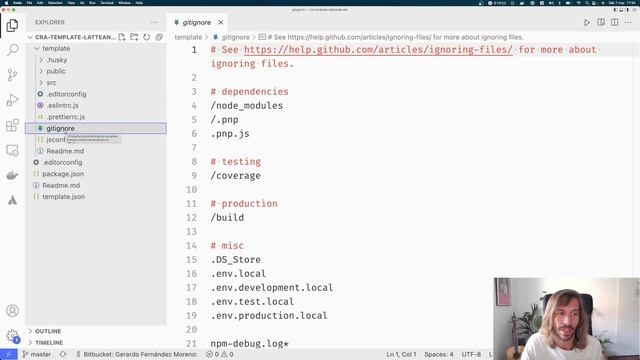
Task: Open the Search view in activity bar
Action: (x=12, y=50)
